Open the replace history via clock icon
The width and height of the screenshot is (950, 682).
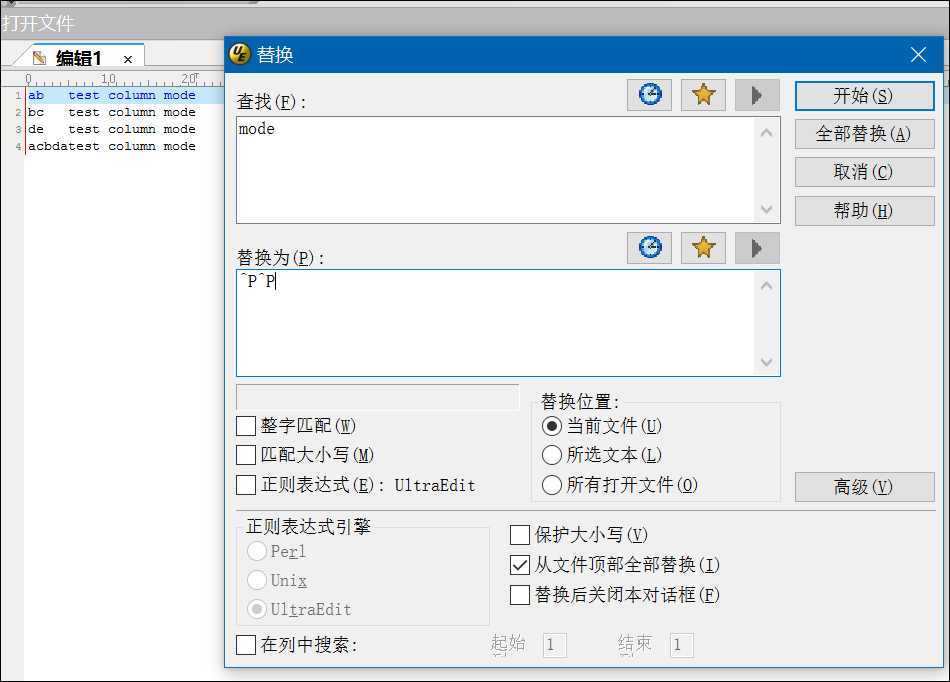650,247
